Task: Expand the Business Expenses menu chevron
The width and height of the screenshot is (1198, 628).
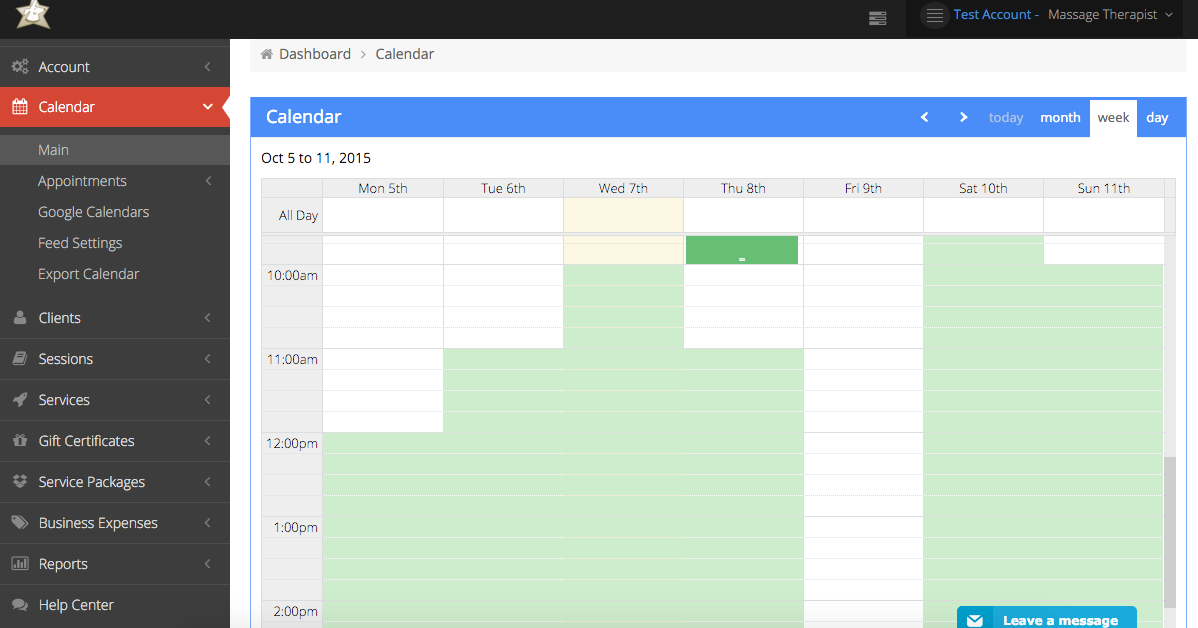Action: 208,523
